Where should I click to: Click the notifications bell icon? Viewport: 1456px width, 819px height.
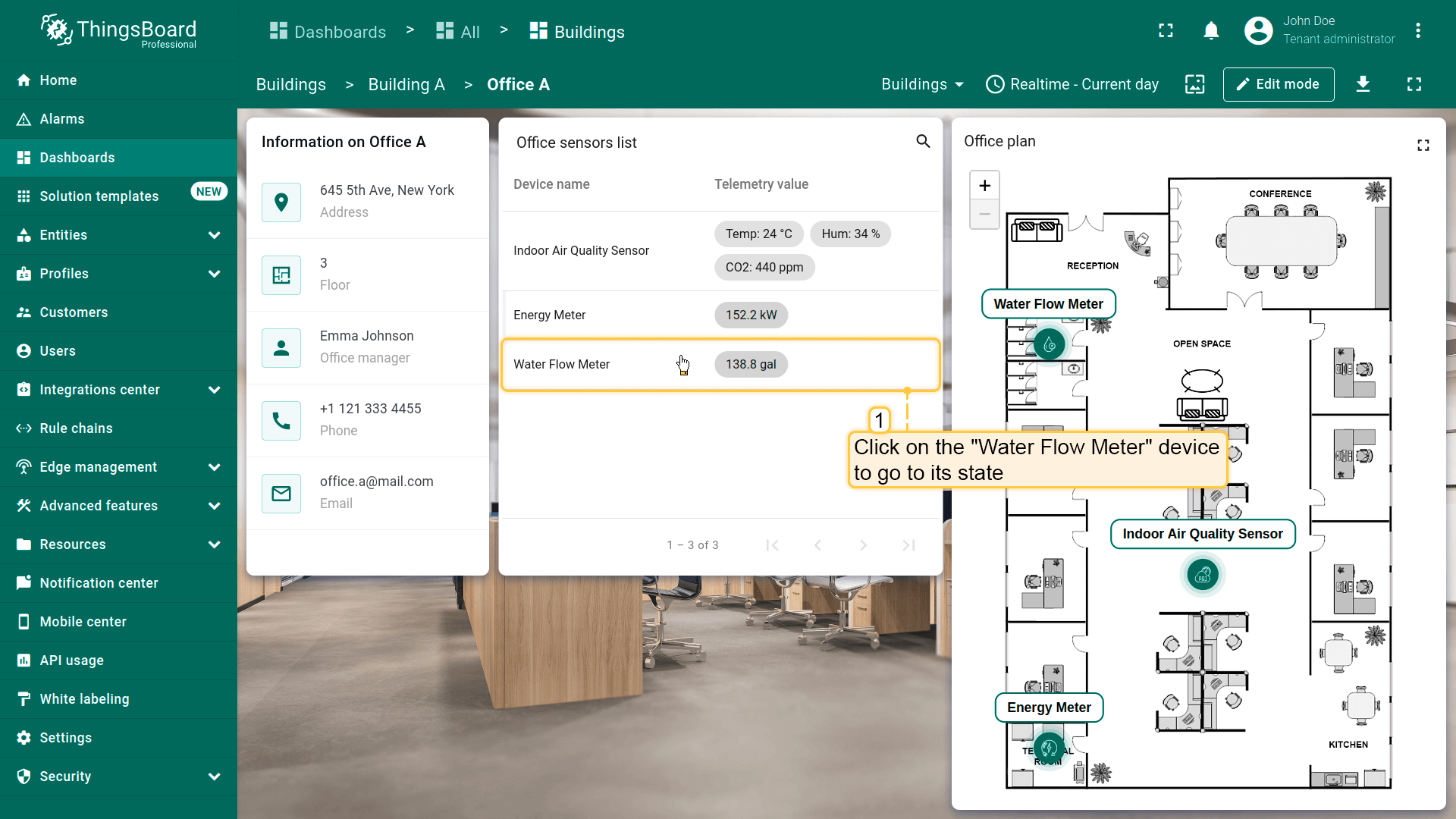pyautogui.click(x=1211, y=31)
